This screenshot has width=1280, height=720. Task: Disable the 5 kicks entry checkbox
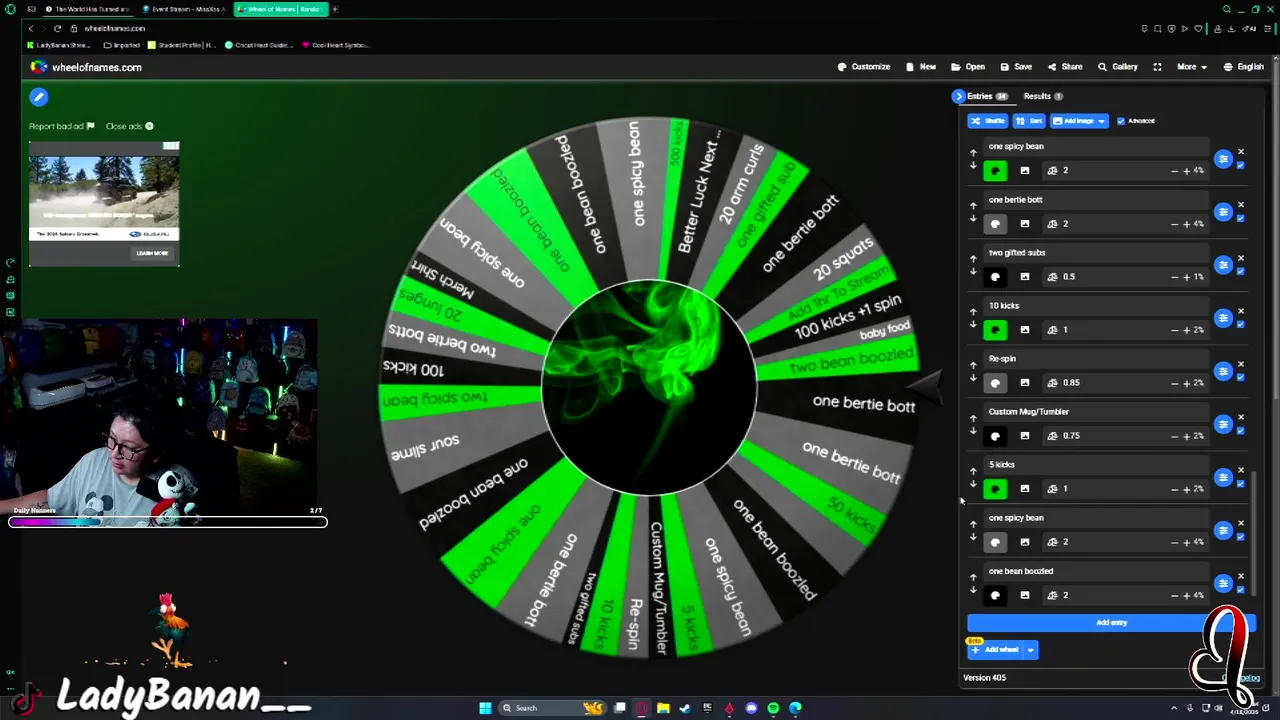tap(1241, 483)
